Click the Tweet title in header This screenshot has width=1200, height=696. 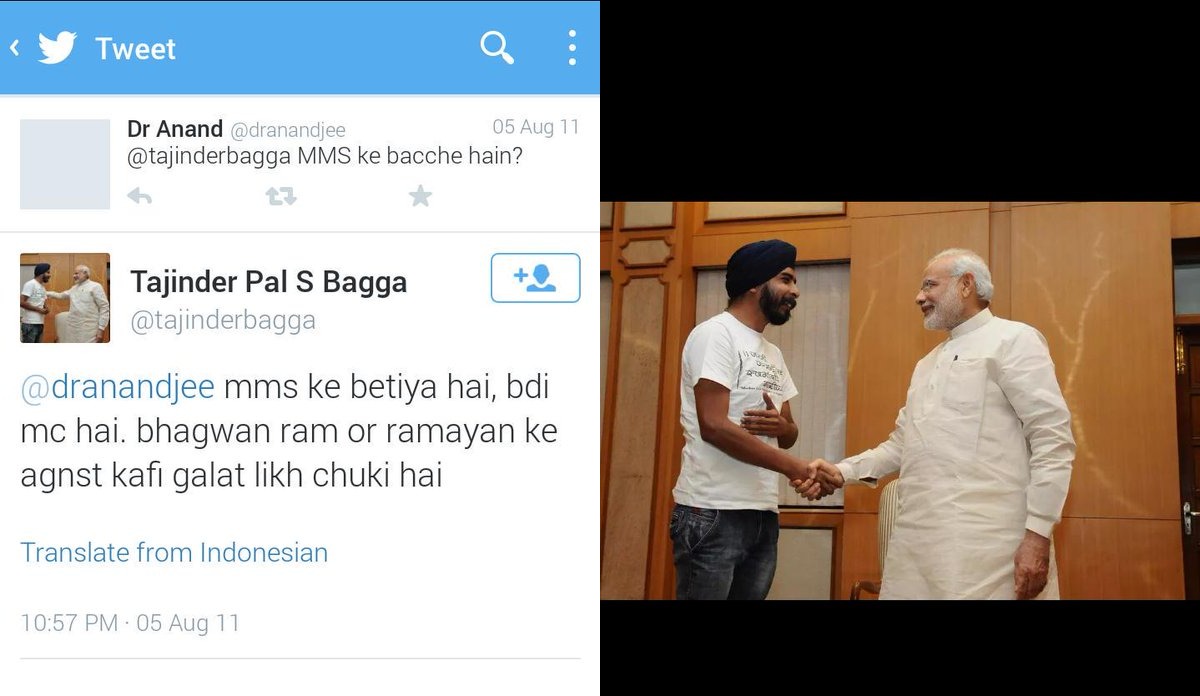[135, 48]
